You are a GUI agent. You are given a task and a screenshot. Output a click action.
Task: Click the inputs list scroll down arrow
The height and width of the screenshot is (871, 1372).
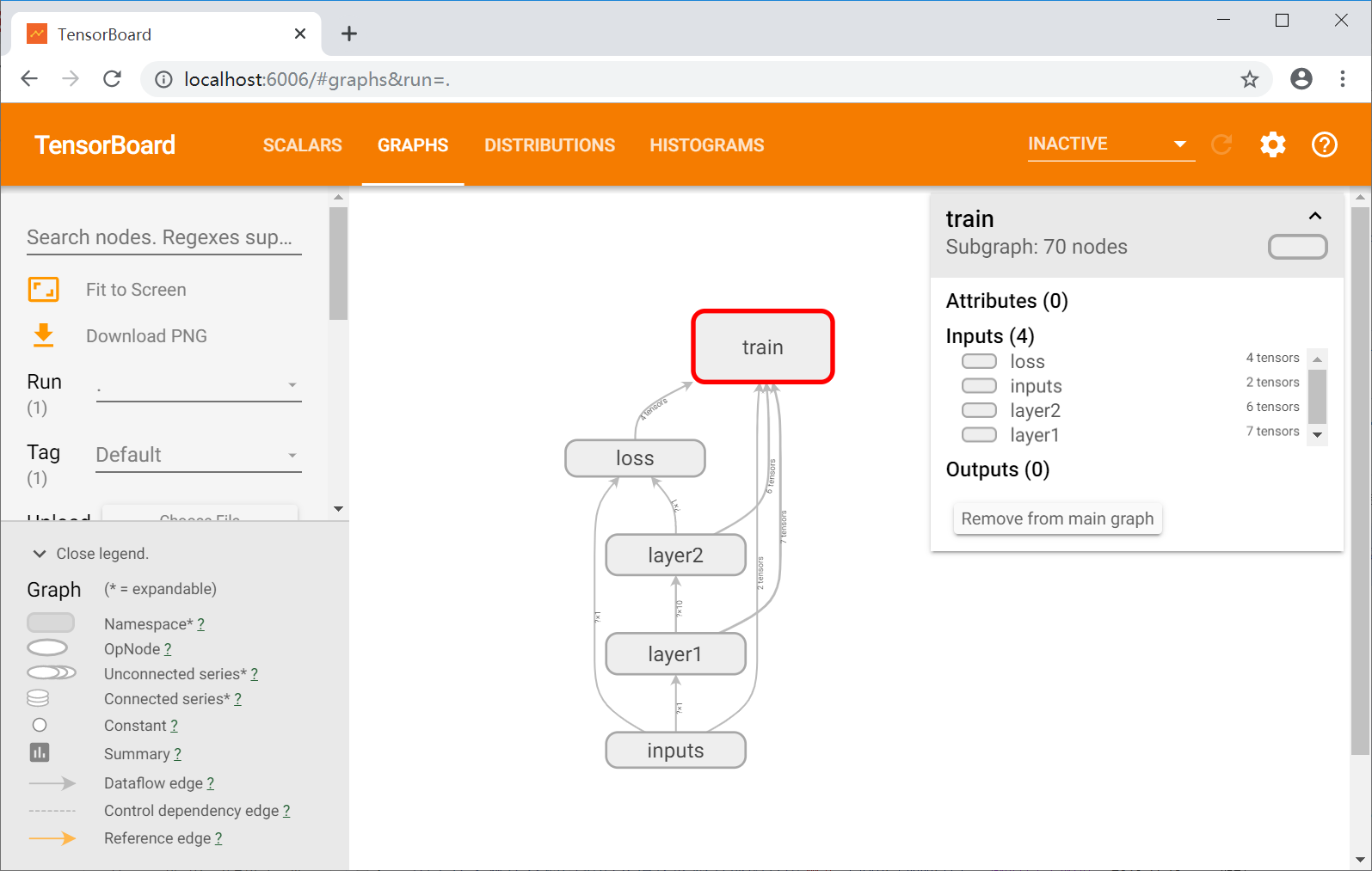click(x=1317, y=435)
